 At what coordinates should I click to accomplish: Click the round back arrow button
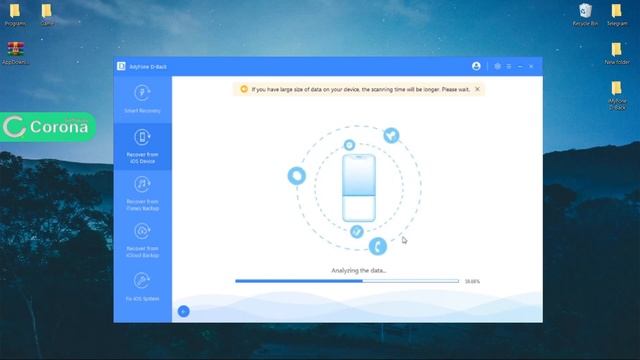184,311
